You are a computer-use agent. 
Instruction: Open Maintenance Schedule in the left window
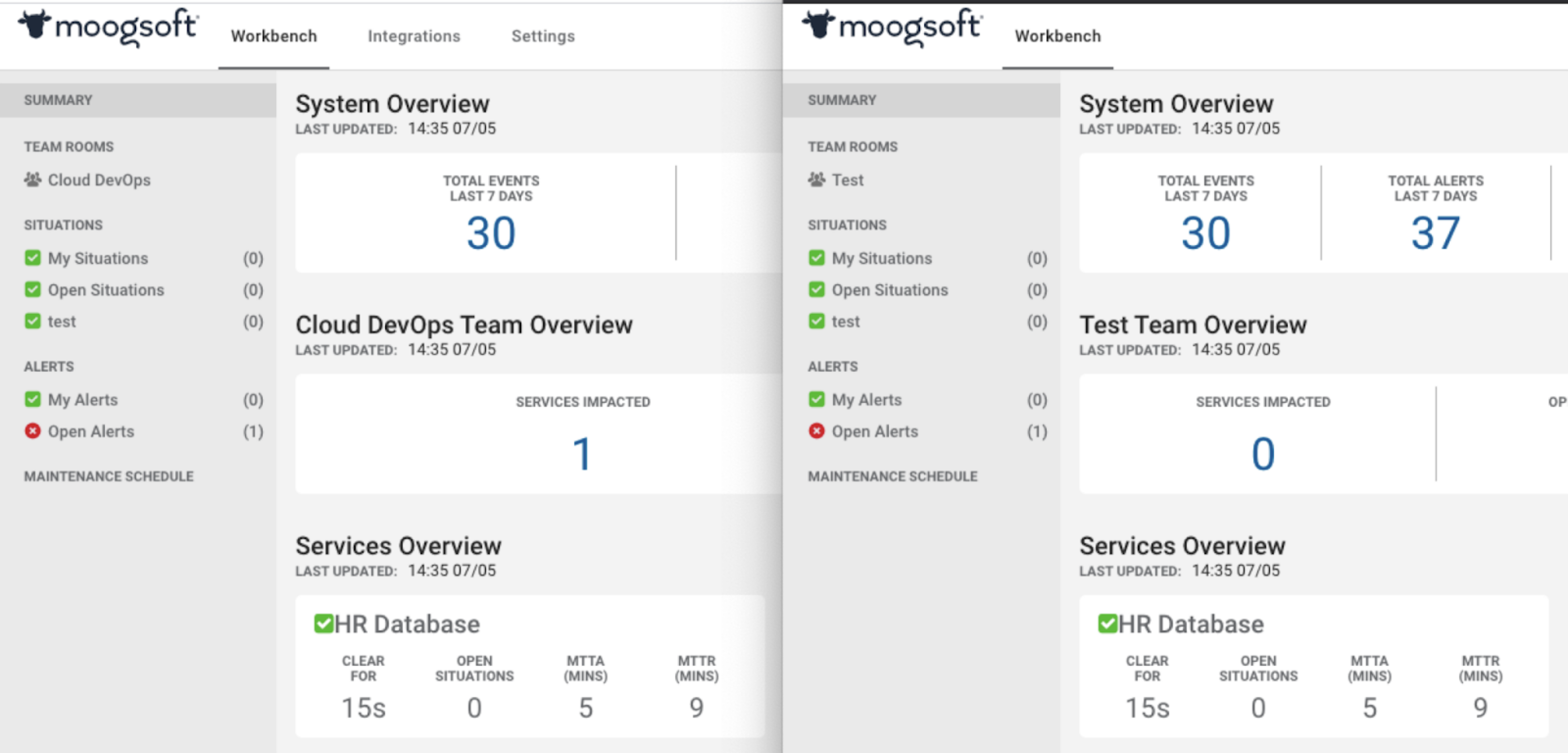[x=109, y=477]
